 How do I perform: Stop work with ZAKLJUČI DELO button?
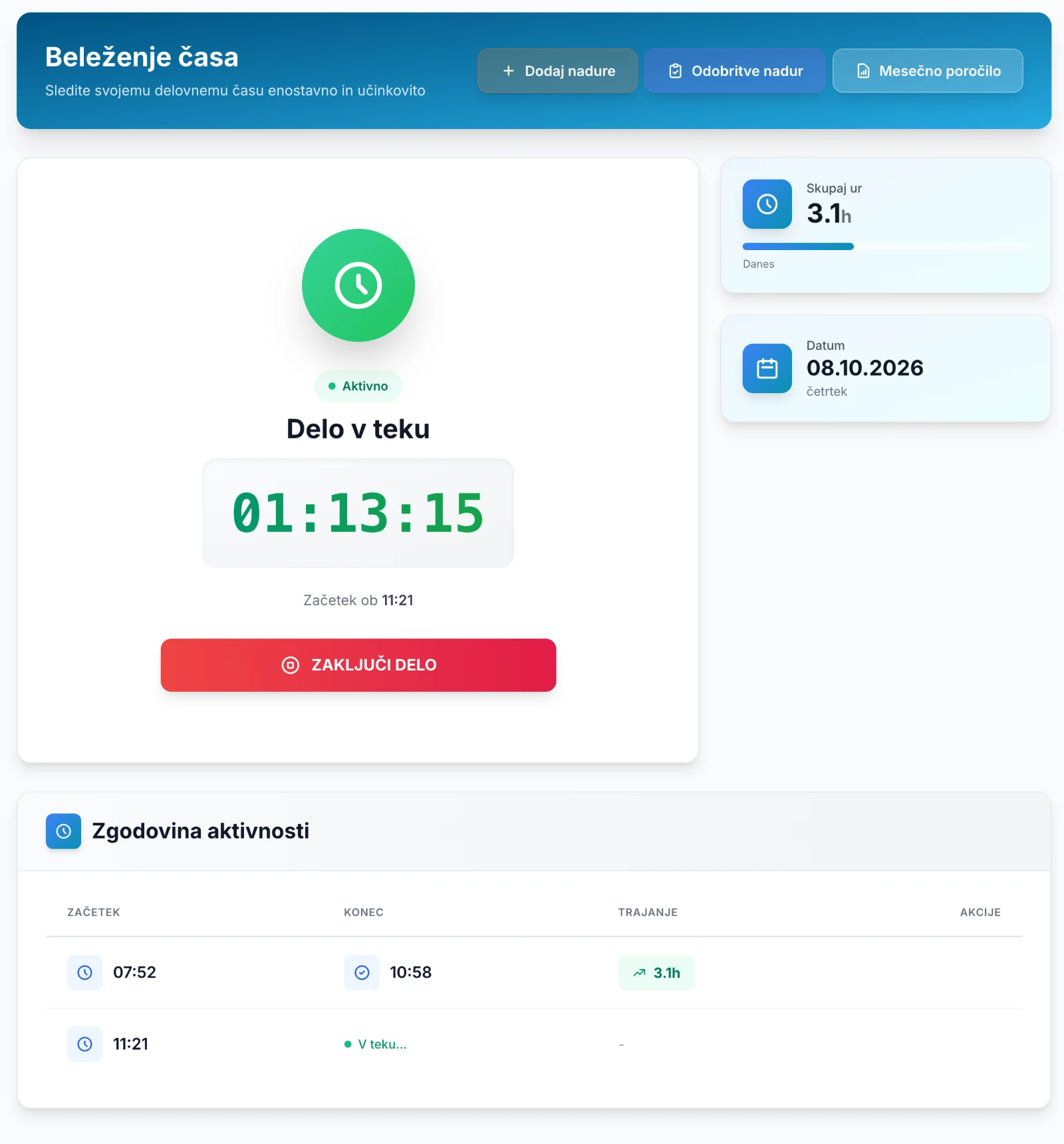358,665
